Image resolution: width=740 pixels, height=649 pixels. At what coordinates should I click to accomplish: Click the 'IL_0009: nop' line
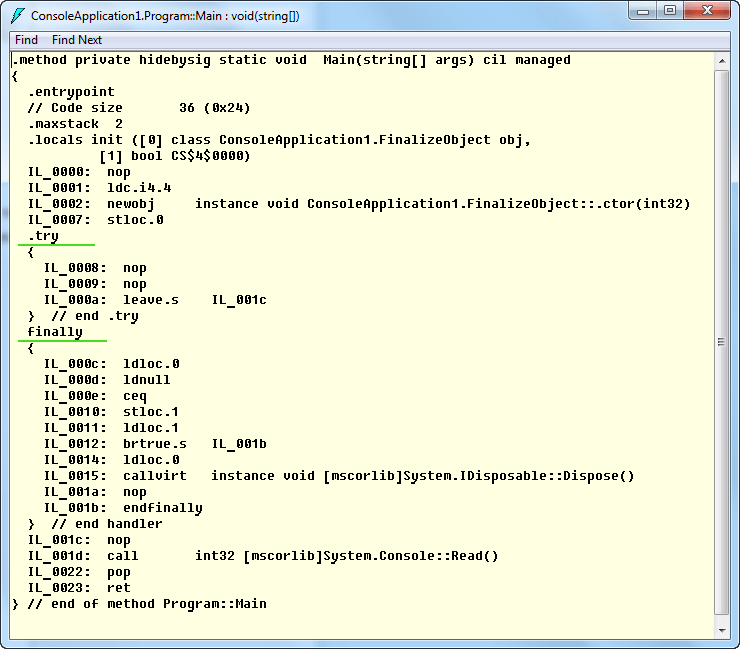click(95, 284)
